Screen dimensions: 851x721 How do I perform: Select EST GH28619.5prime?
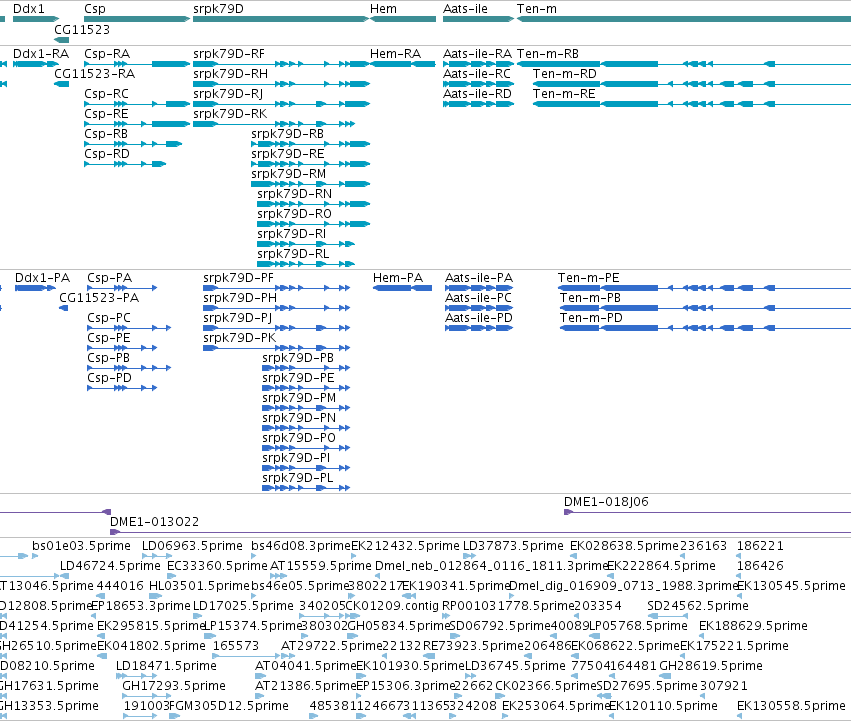[x=711, y=666]
